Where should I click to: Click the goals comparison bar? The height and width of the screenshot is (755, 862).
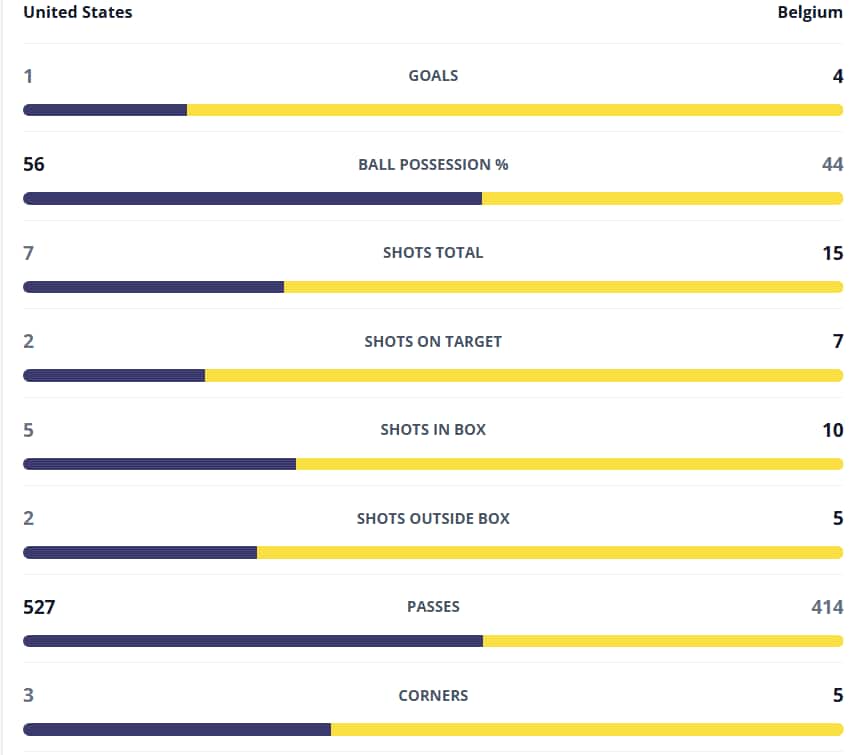coord(433,110)
